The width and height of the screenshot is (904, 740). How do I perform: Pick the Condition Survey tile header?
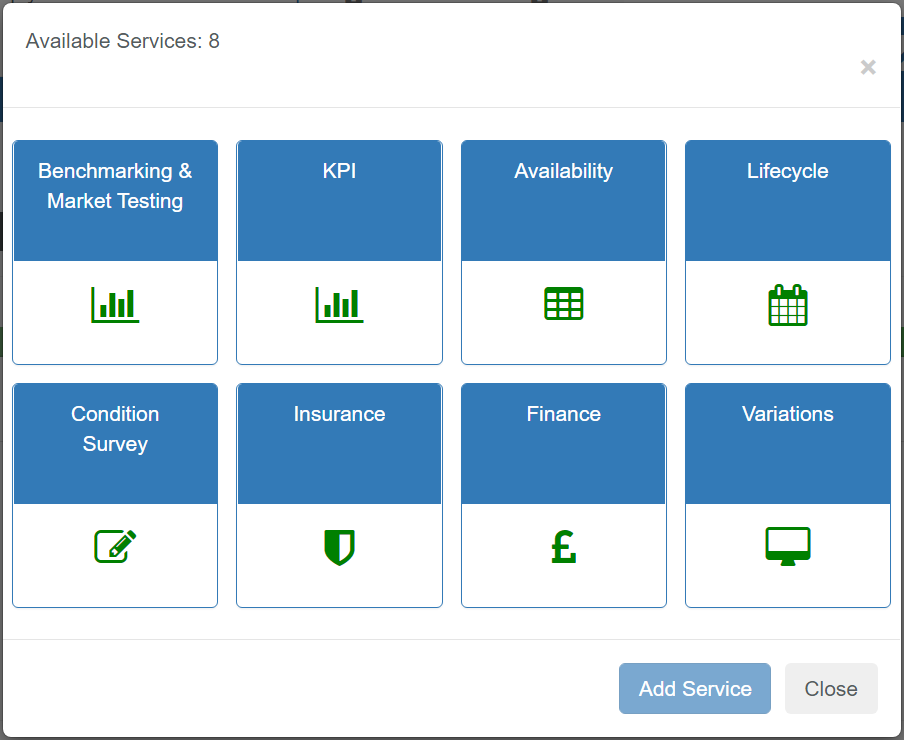[x=115, y=444]
